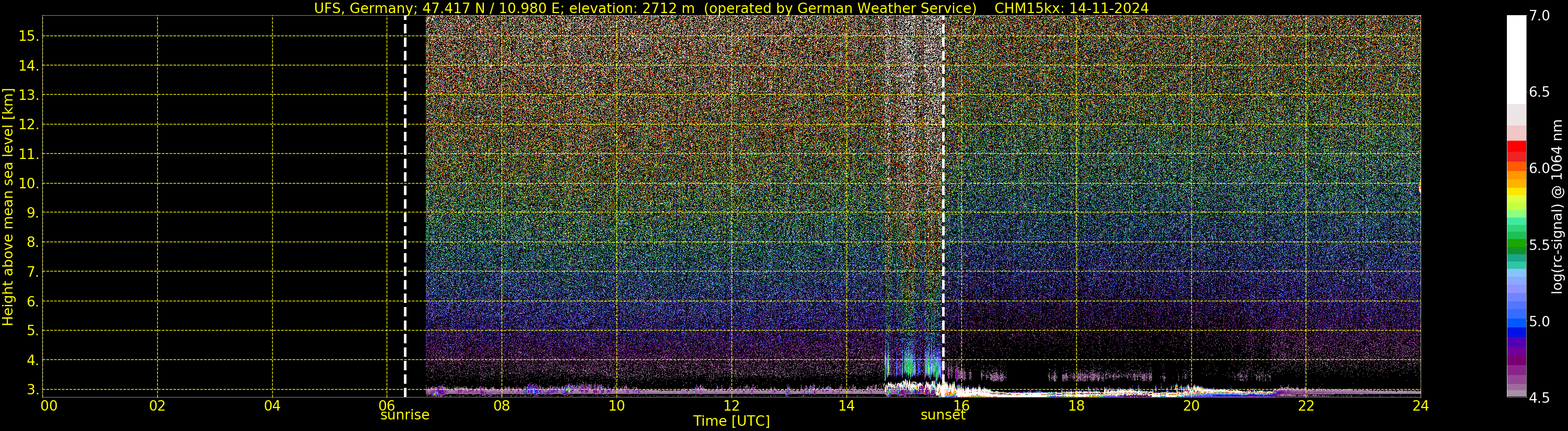Screen dimensions: 1568x431
Task: Click the time axis tick '10'
Action: (617, 406)
